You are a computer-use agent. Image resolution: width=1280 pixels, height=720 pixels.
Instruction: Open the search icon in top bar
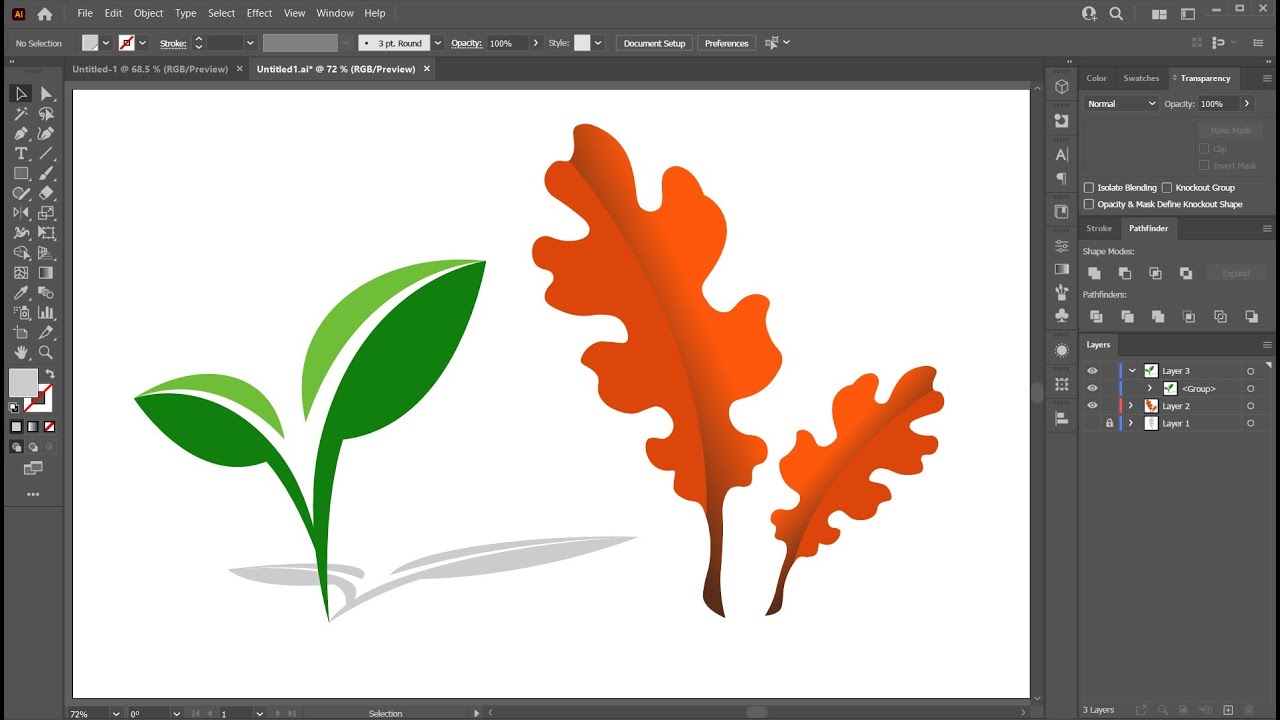1116,14
